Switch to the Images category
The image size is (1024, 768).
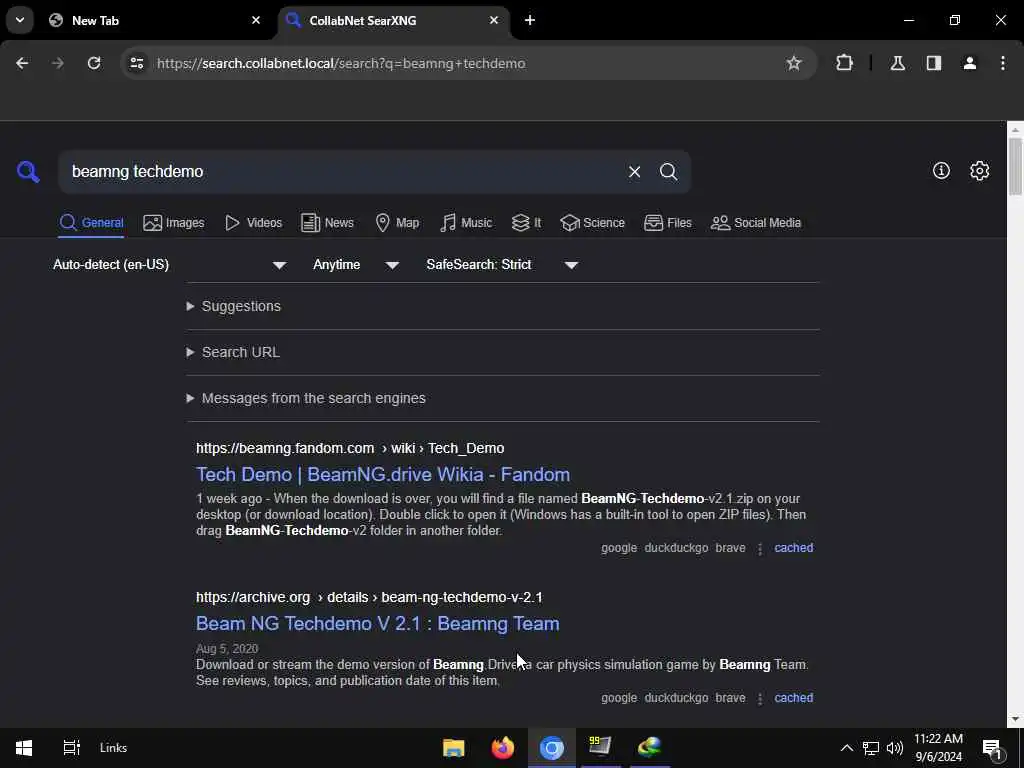(x=174, y=223)
